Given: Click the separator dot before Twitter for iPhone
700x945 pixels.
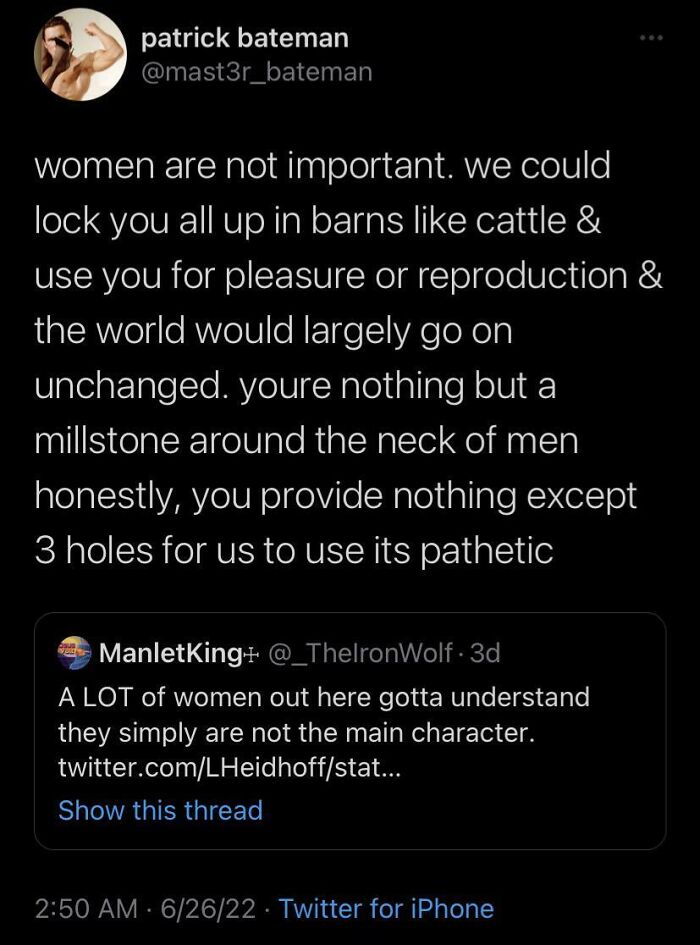Looking at the screenshot, I should click(268, 909).
